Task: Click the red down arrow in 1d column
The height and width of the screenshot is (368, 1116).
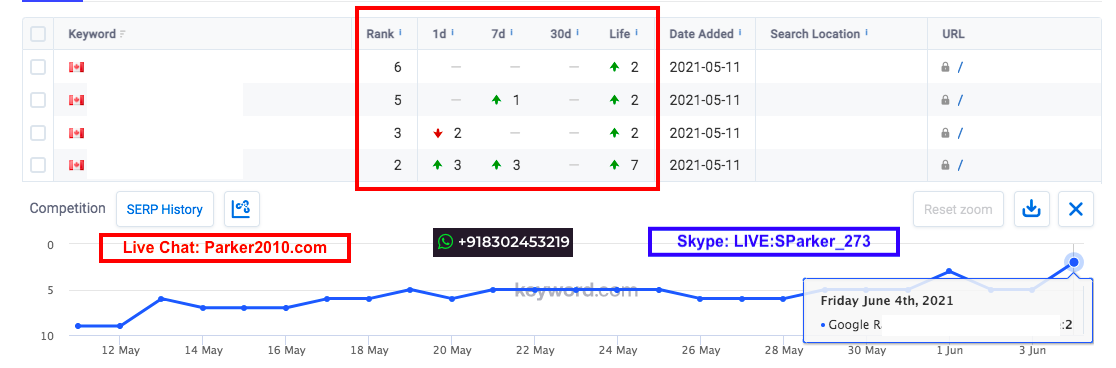Action: [438, 133]
